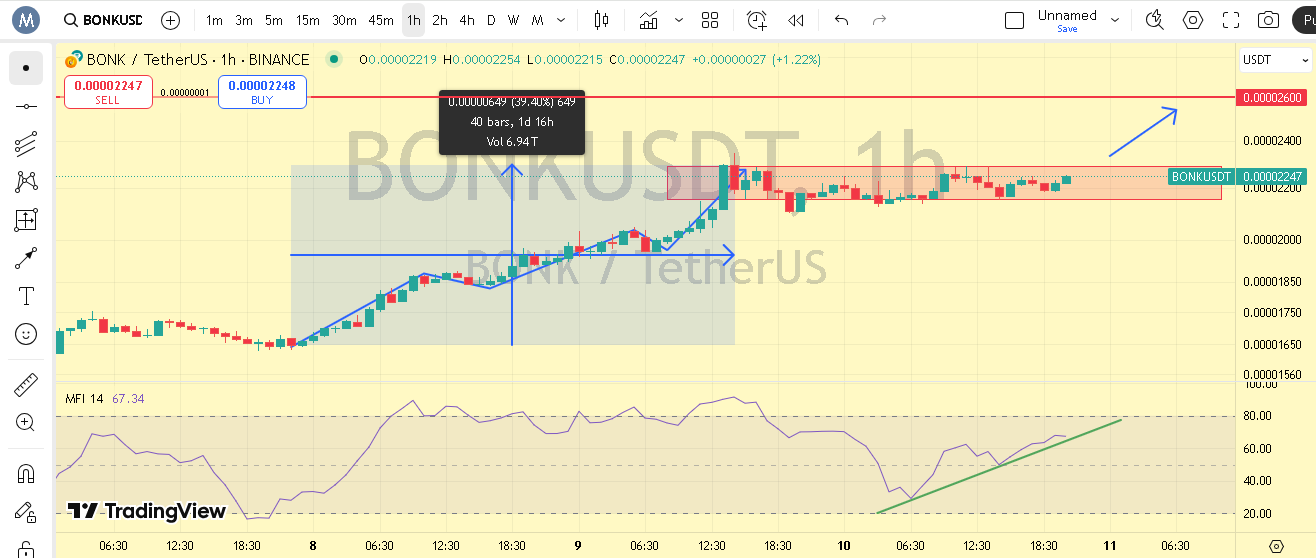Open price scale settings gear
Viewport: 1316px width, 558px height.
point(1275,546)
